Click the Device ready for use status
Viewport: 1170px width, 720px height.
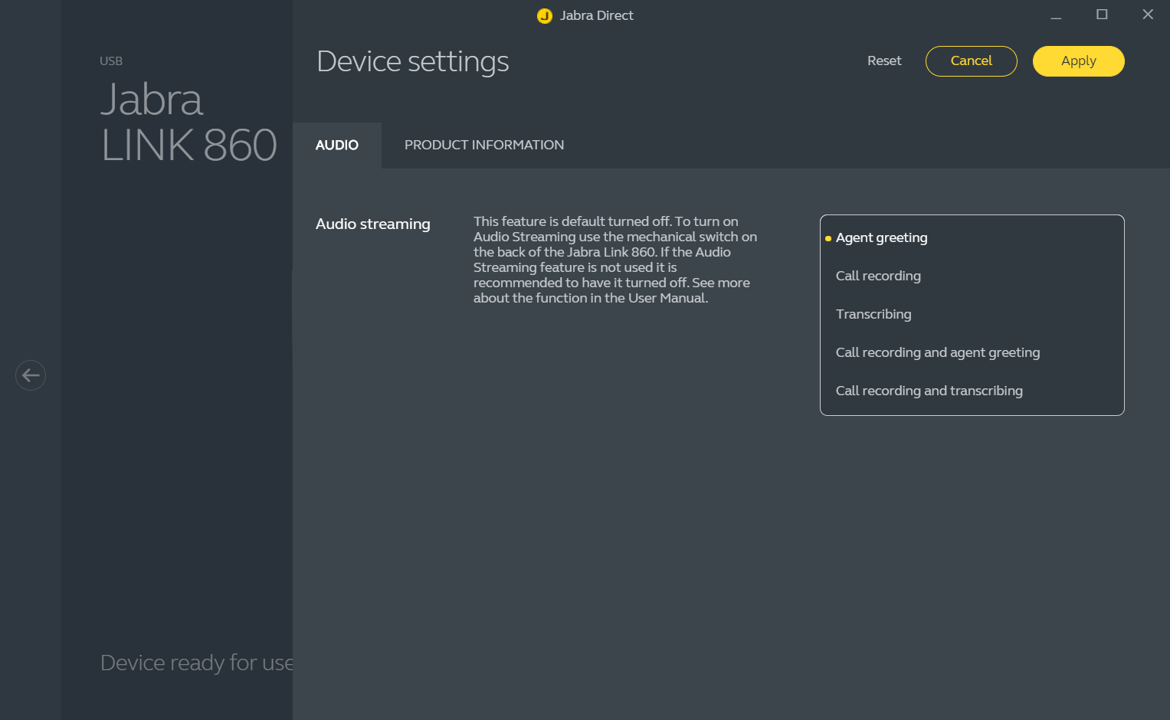pos(196,663)
